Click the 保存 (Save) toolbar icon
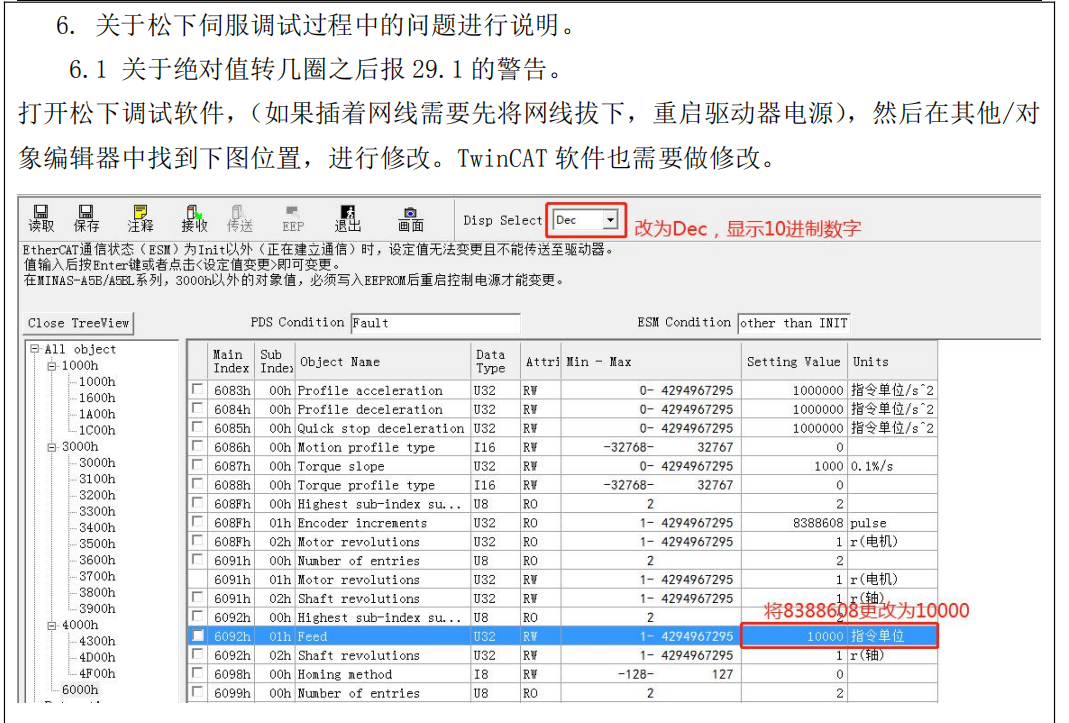1069x723 pixels. [x=86, y=218]
